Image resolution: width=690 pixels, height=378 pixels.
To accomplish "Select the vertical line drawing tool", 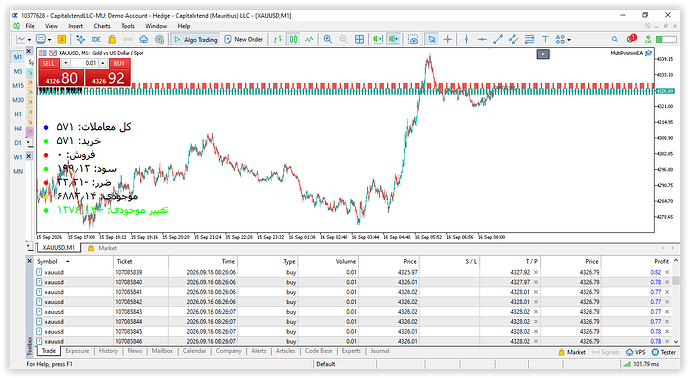I will 466,39.
